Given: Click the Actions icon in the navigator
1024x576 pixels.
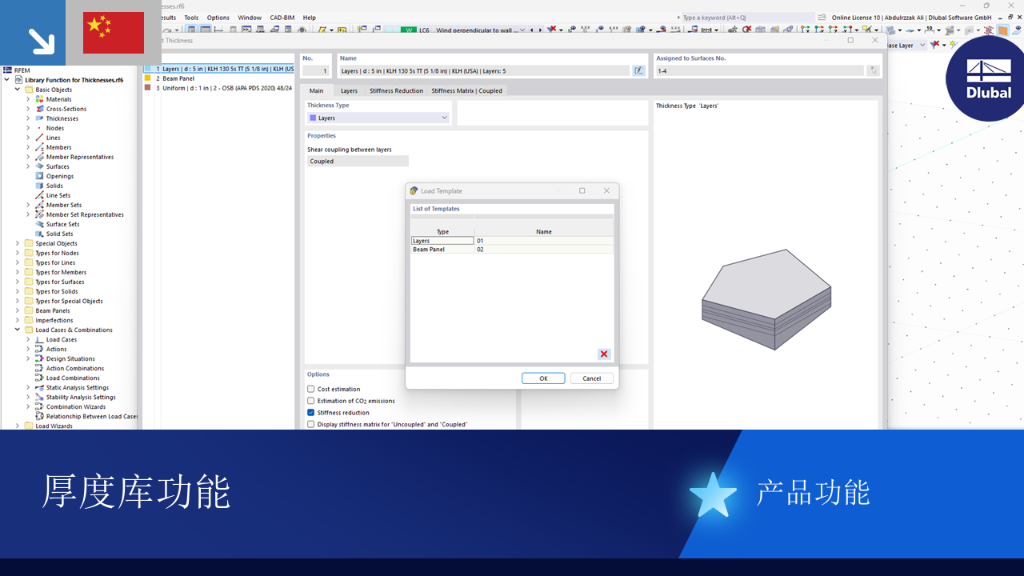Looking at the screenshot, I should click(x=39, y=349).
